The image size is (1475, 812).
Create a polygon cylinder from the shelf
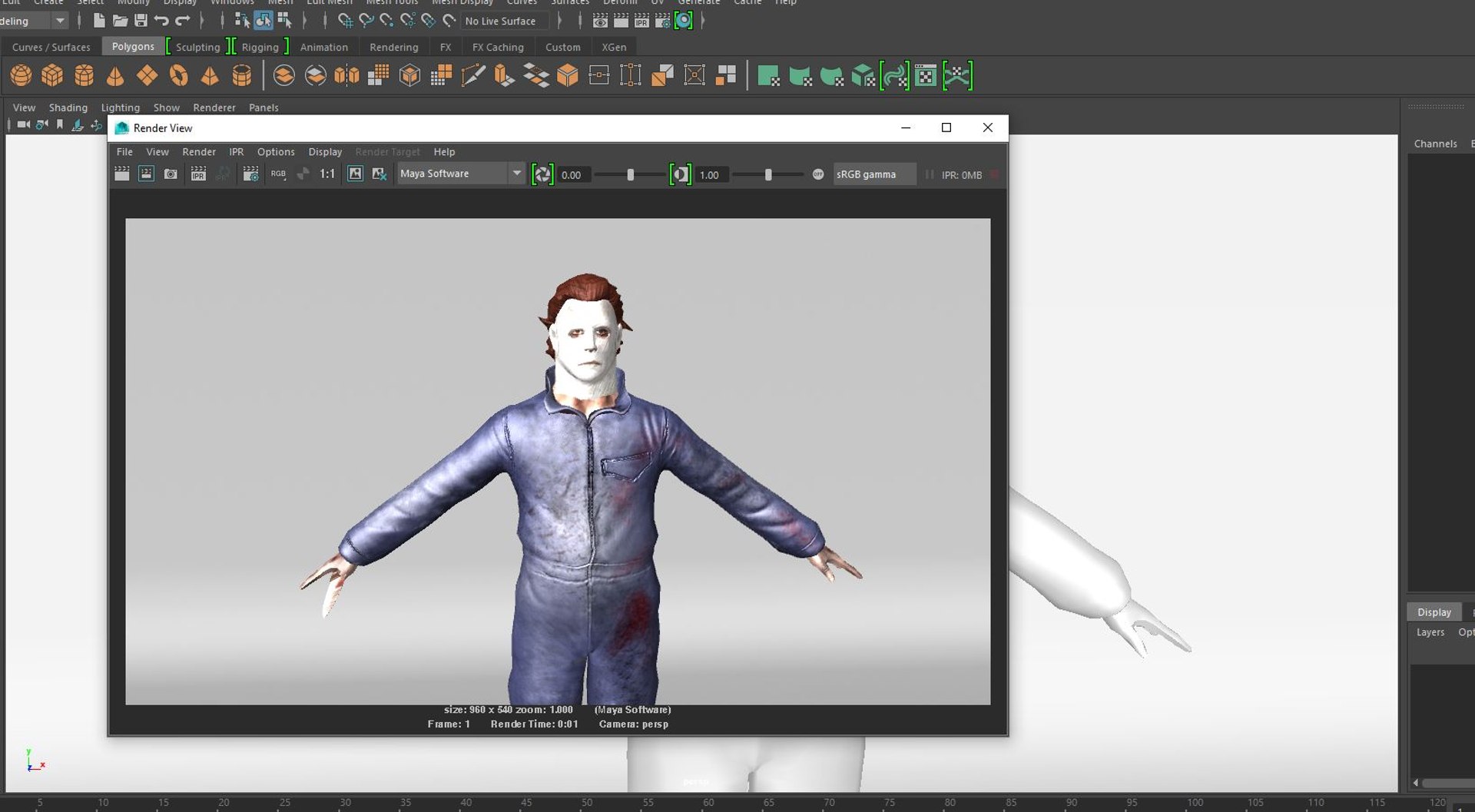(x=84, y=75)
